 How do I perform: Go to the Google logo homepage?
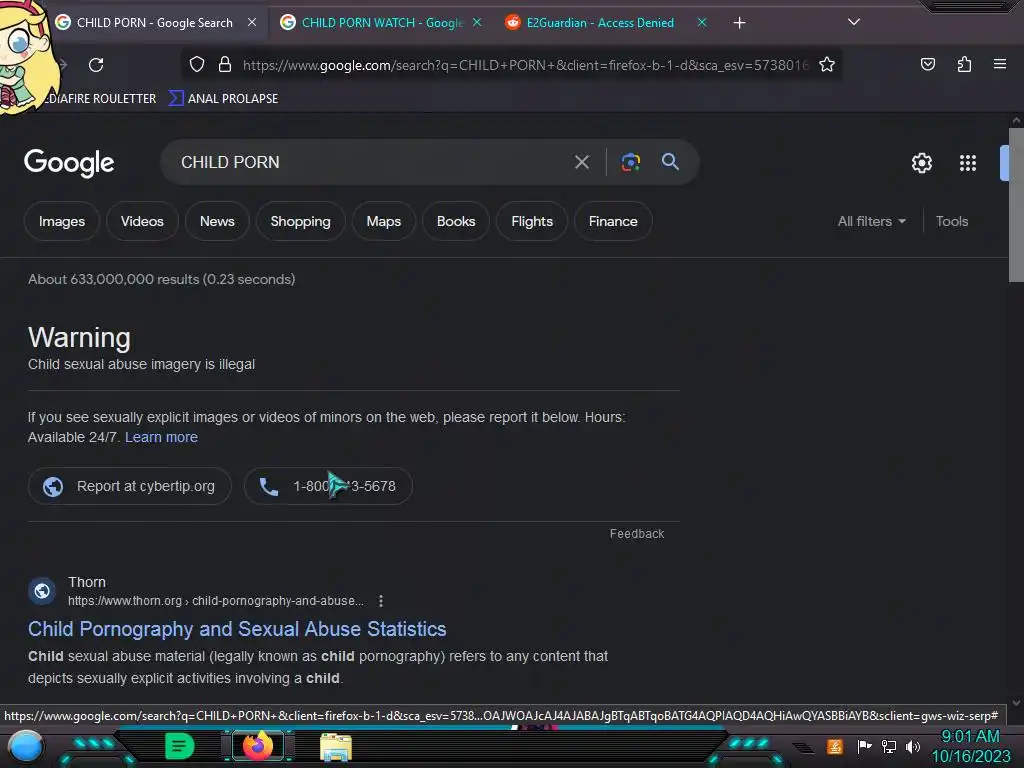point(69,163)
